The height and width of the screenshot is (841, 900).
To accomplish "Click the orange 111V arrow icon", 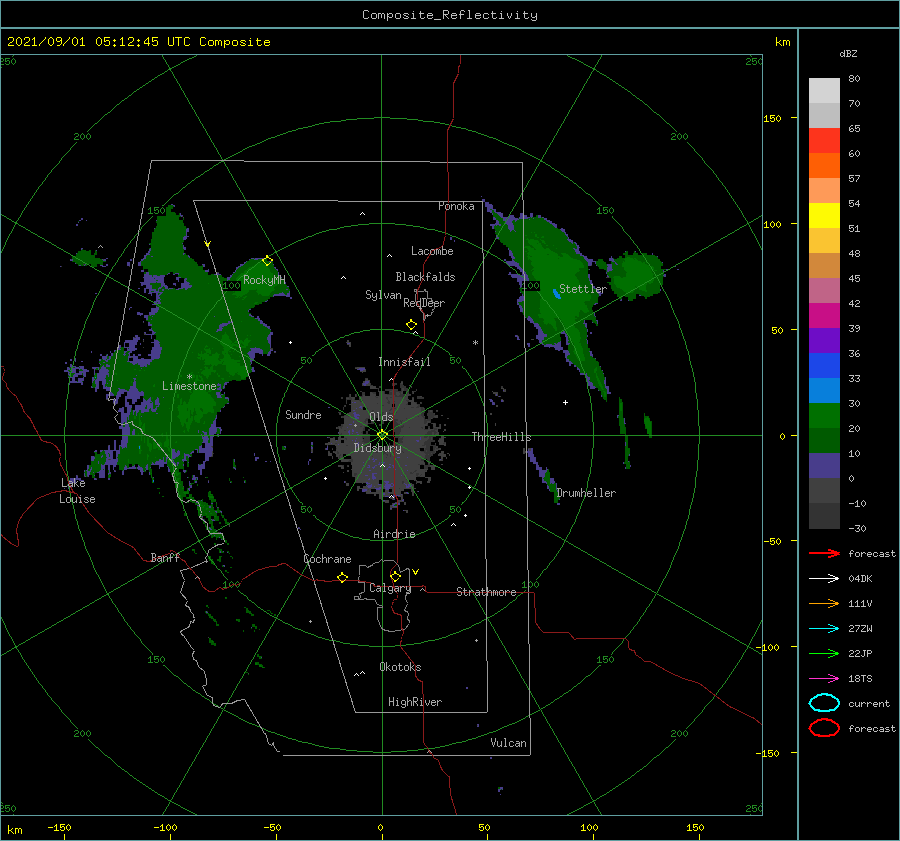I will coord(824,603).
